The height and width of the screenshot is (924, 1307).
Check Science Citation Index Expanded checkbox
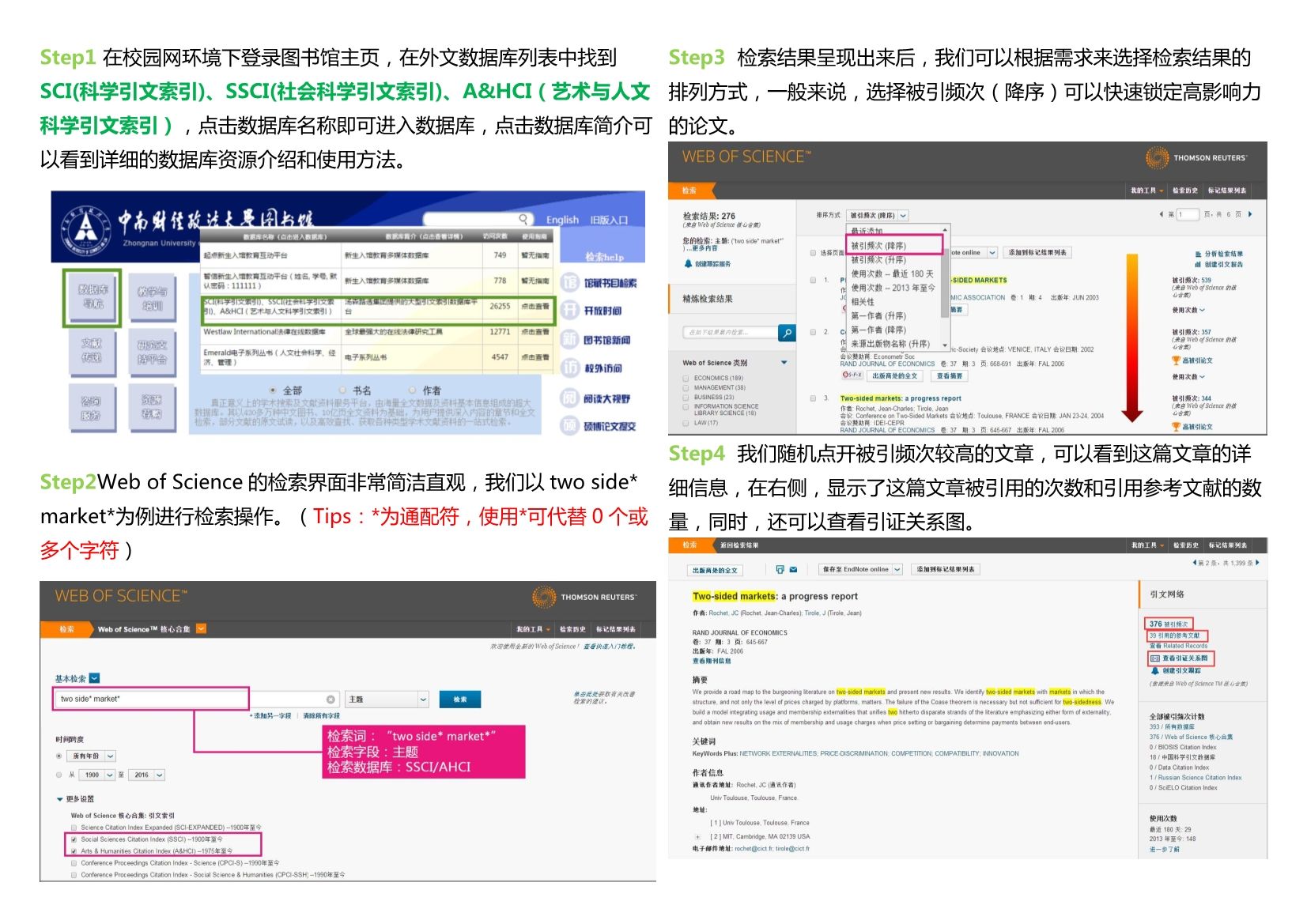tap(74, 828)
